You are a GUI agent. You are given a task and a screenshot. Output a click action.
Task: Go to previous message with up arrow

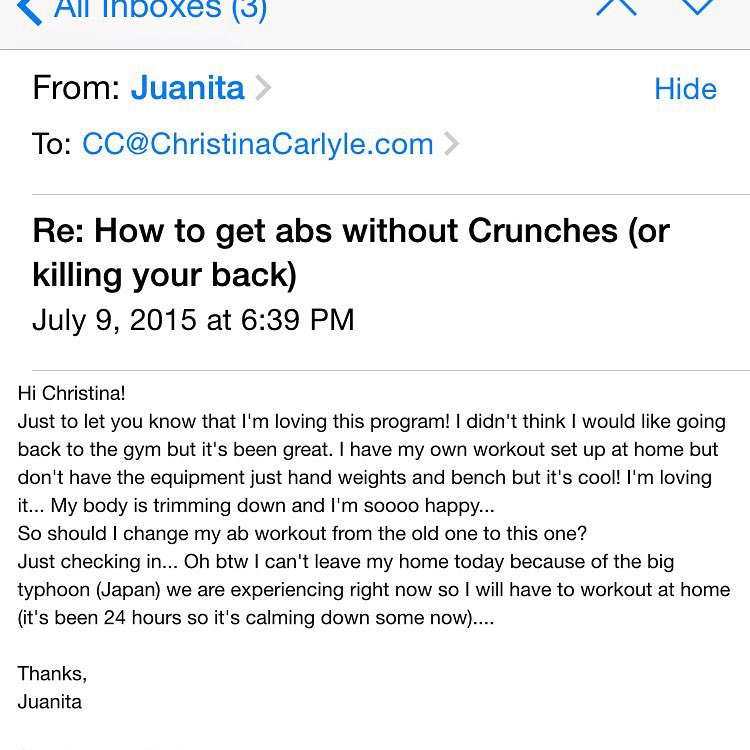pos(616,7)
